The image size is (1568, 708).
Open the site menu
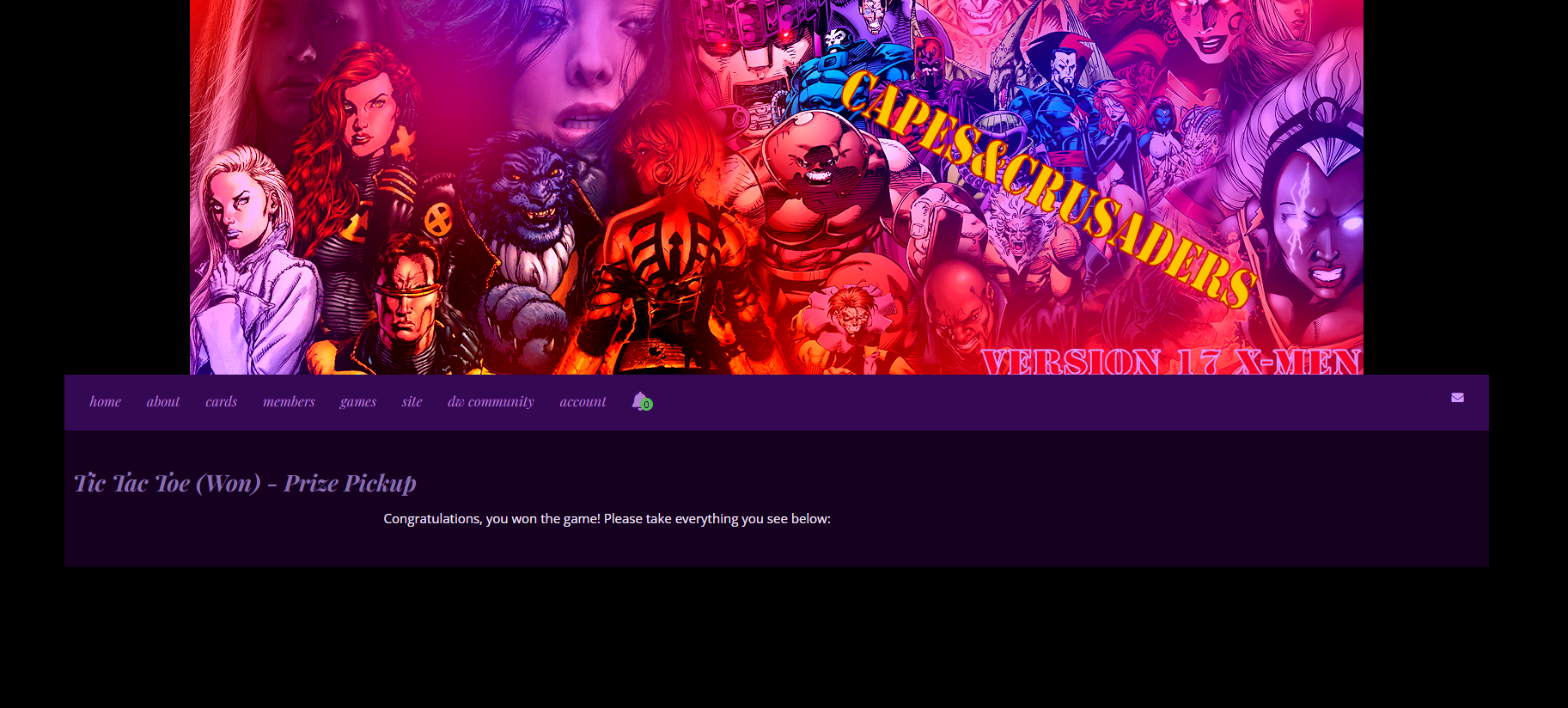[412, 401]
